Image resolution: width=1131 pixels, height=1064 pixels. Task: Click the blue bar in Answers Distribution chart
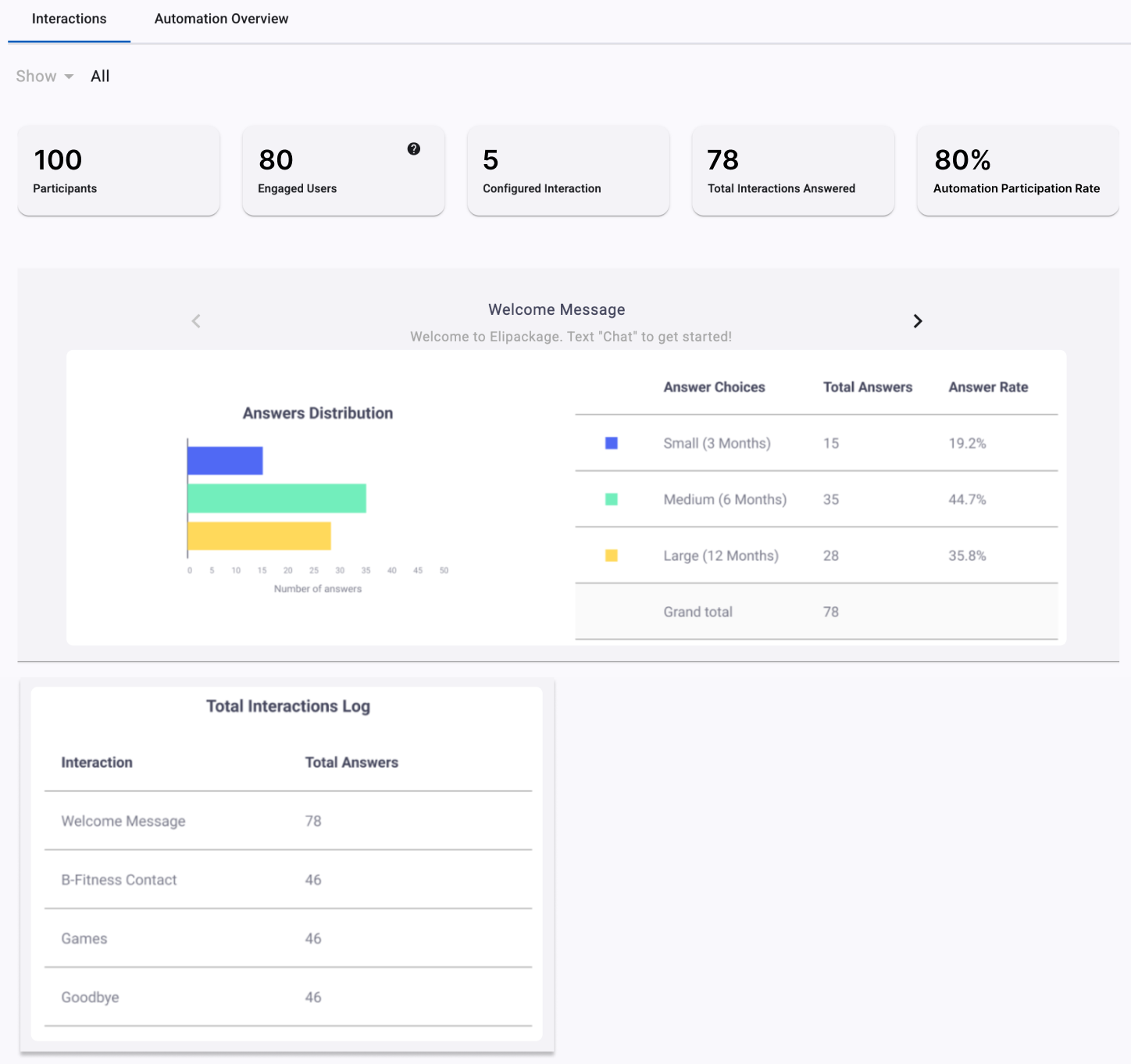point(225,461)
